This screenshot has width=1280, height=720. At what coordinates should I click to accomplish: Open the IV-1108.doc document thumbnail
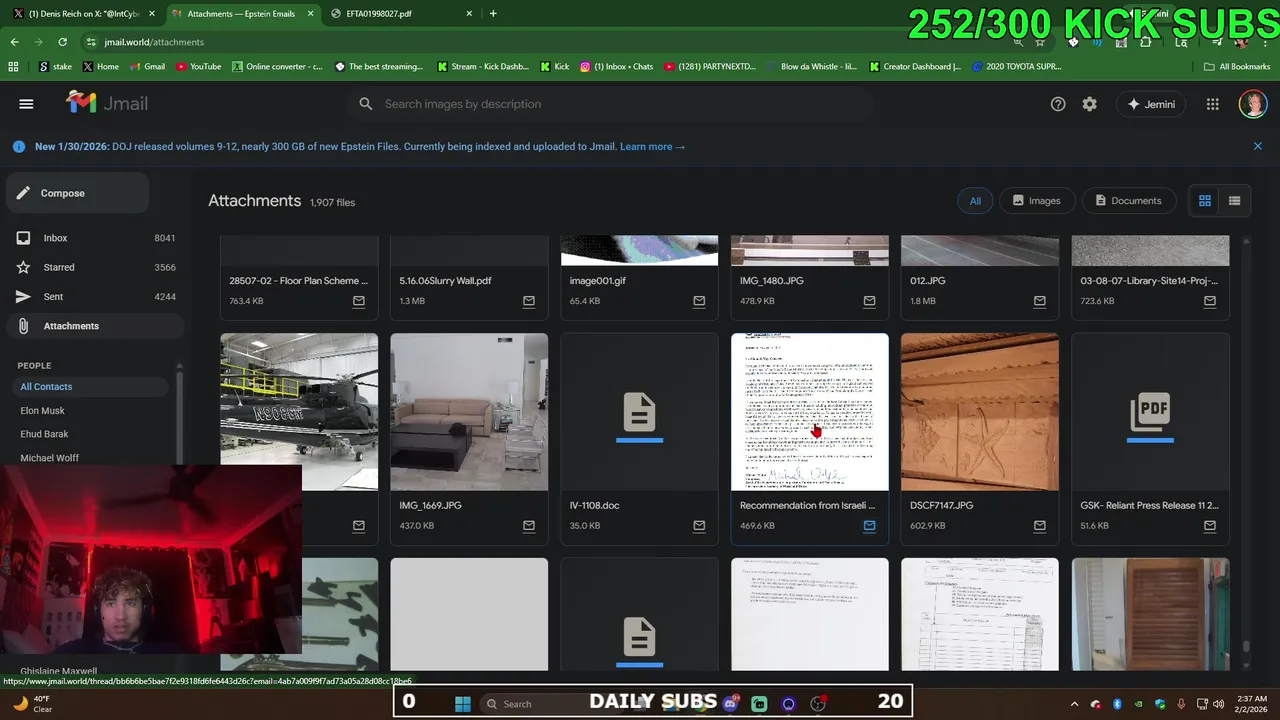(639, 412)
